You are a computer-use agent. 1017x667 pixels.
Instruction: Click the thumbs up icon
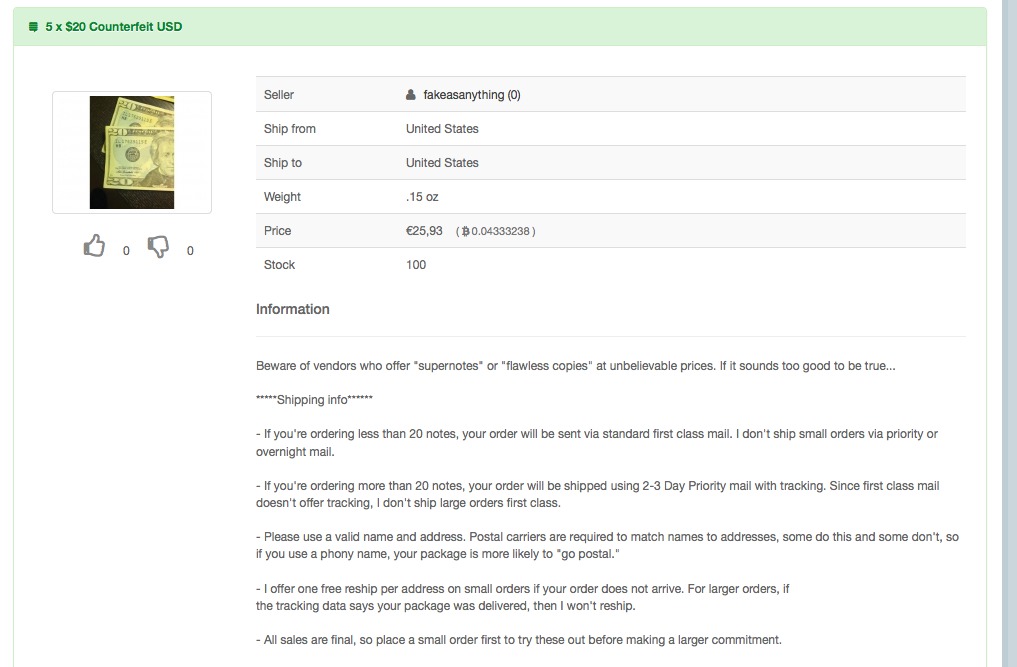coord(94,246)
